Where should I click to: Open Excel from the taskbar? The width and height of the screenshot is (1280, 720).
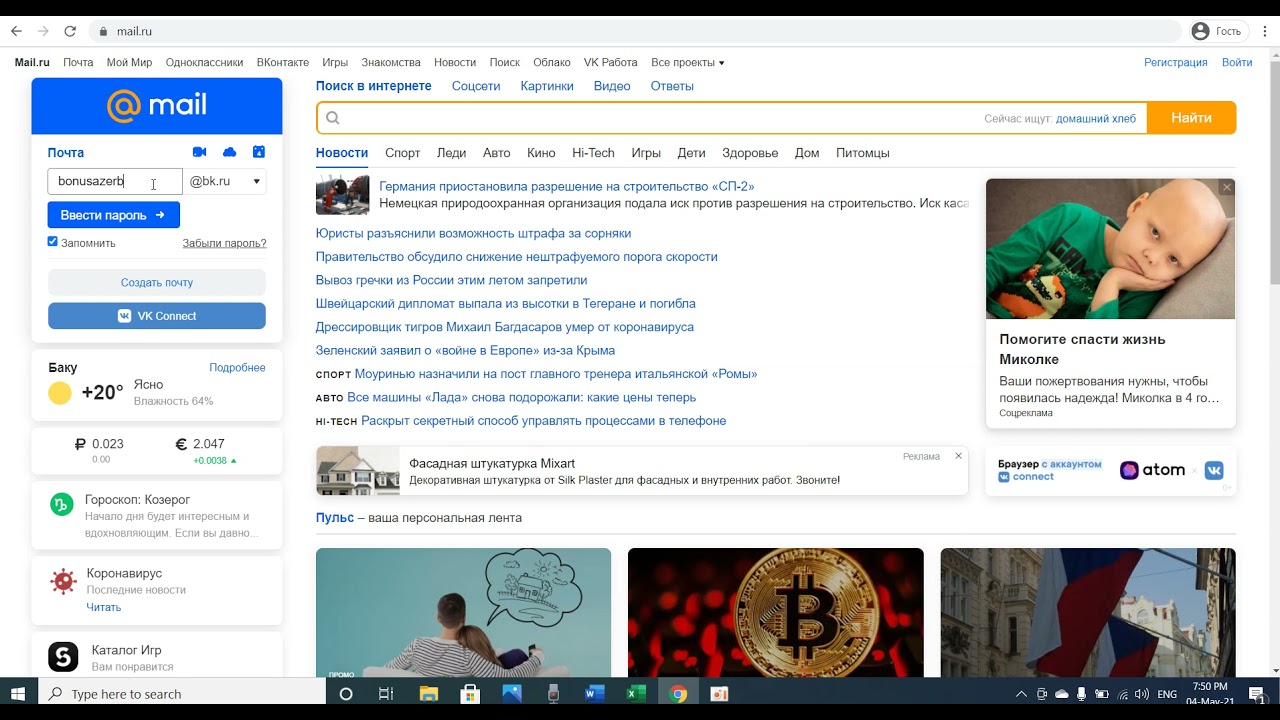point(636,694)
